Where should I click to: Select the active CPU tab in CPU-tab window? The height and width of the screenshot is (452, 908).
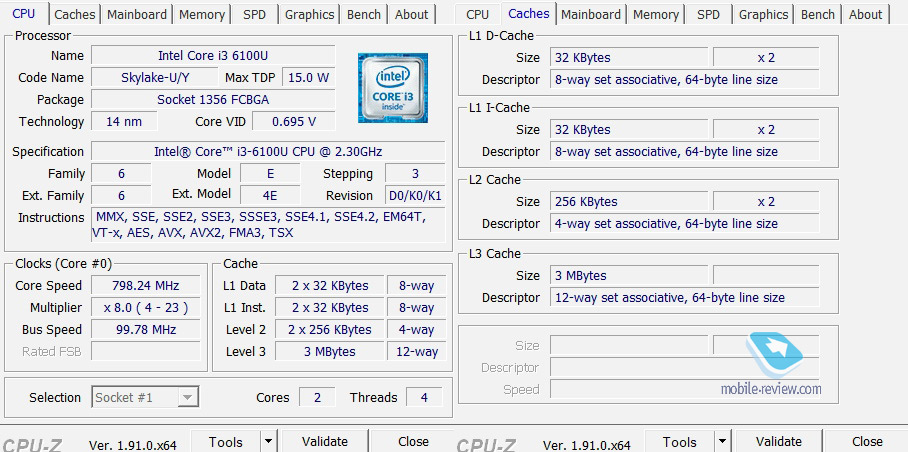click(x=24, y=13)
